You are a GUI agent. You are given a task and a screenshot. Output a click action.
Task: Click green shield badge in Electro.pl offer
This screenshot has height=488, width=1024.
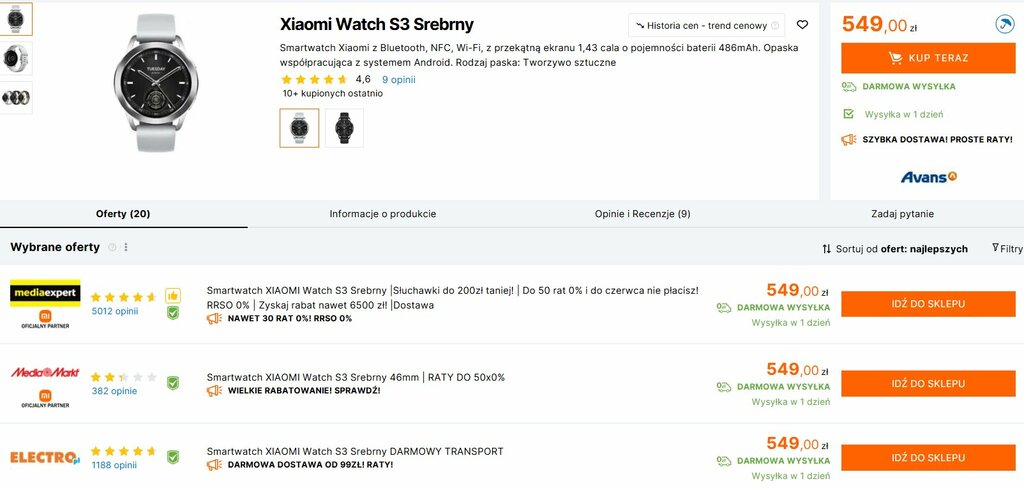(x=172, y=457)
